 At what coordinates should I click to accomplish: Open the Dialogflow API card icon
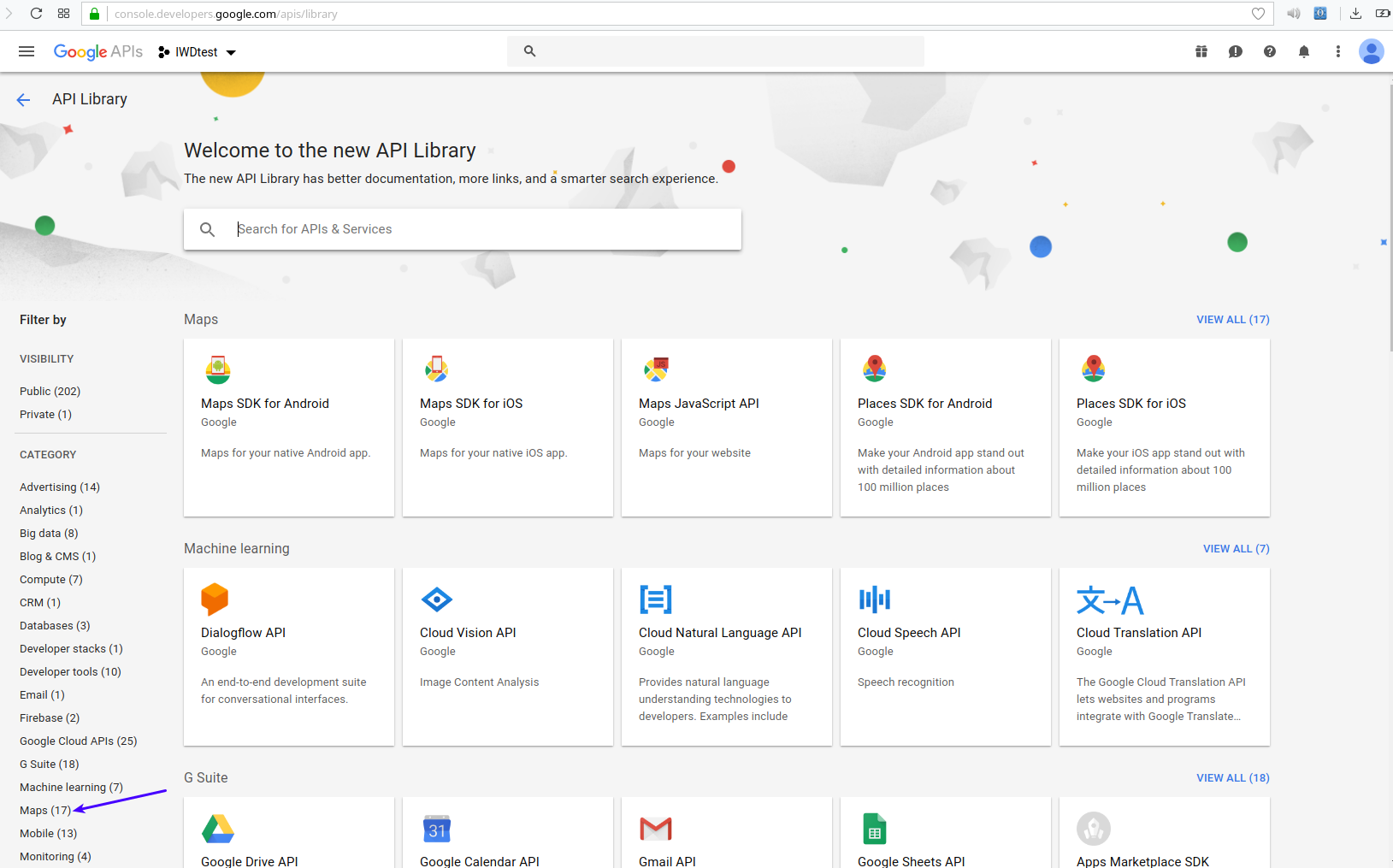coord(215,599)
